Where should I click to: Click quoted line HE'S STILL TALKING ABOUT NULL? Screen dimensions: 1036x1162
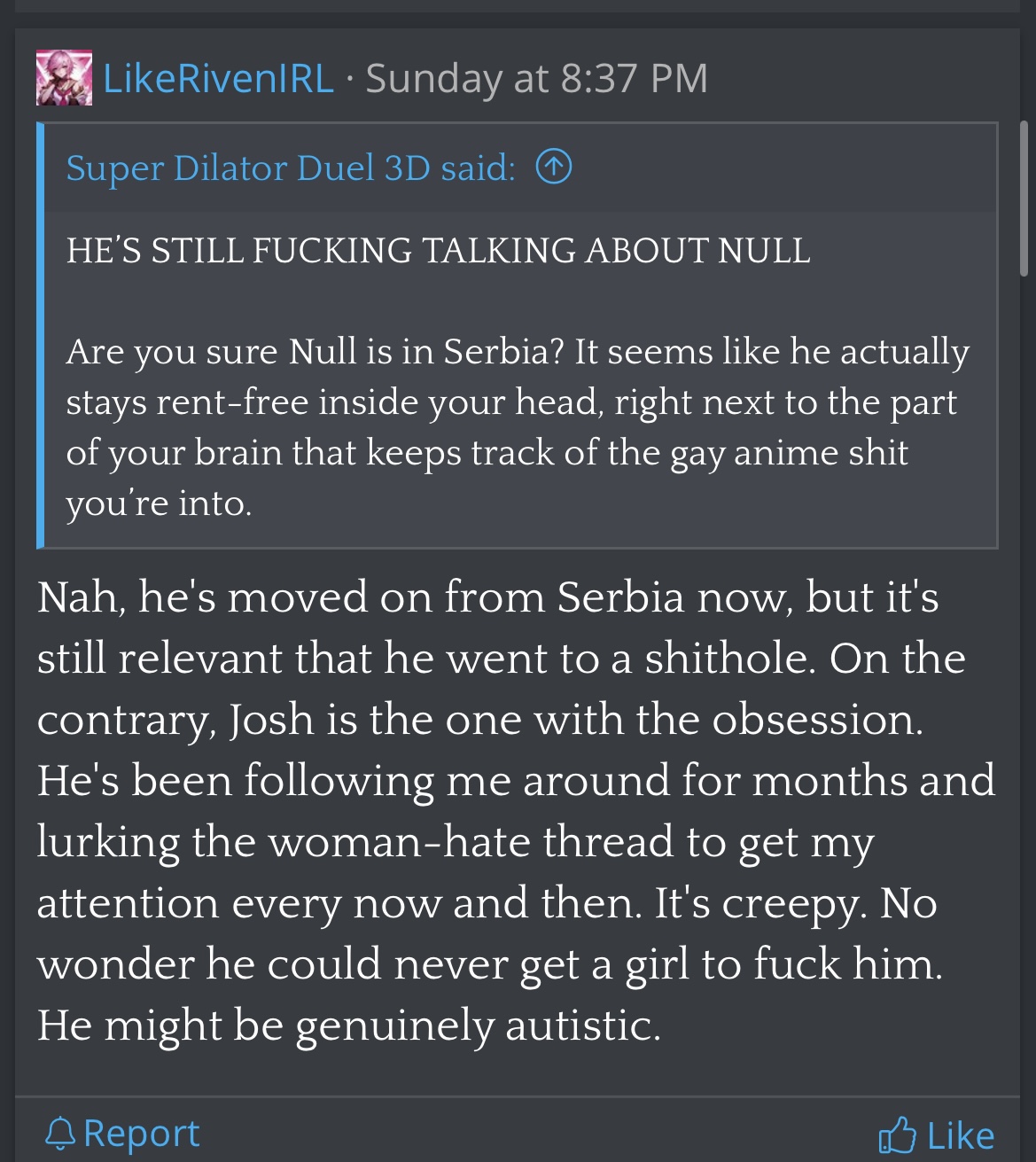[x=438, y=250]
